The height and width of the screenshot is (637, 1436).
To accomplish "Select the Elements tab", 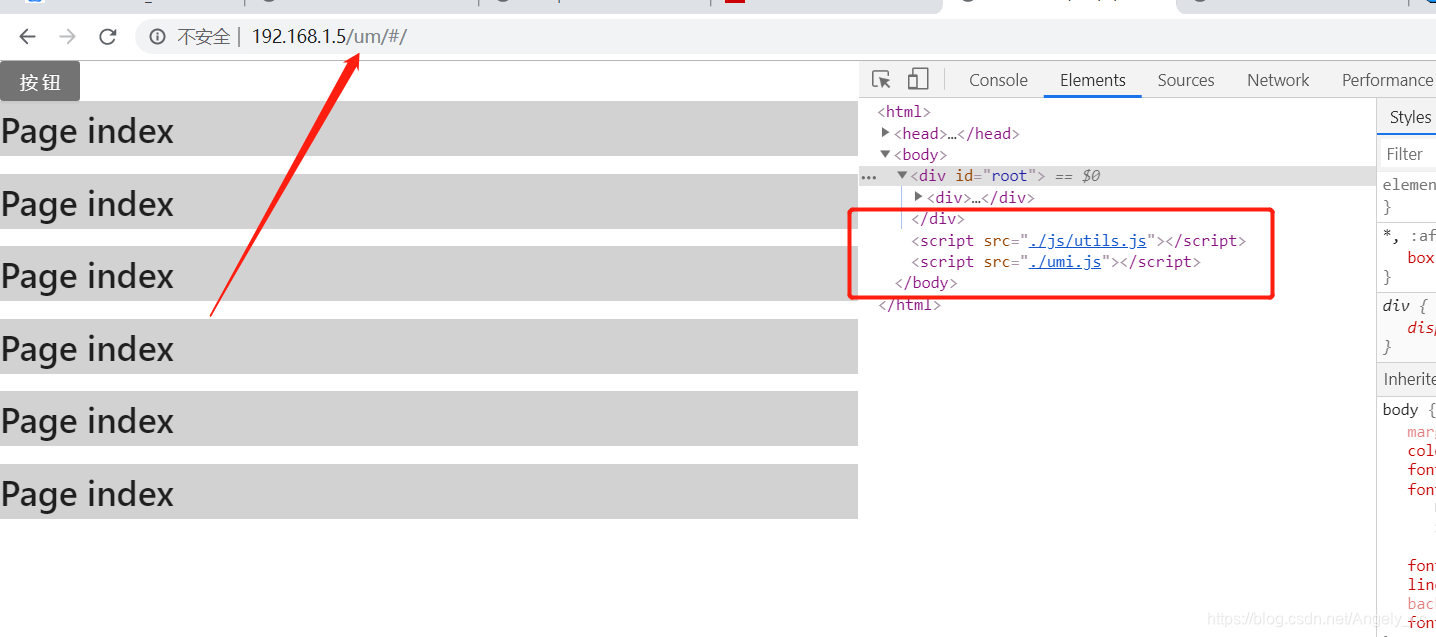I will tap(1093, 80).
